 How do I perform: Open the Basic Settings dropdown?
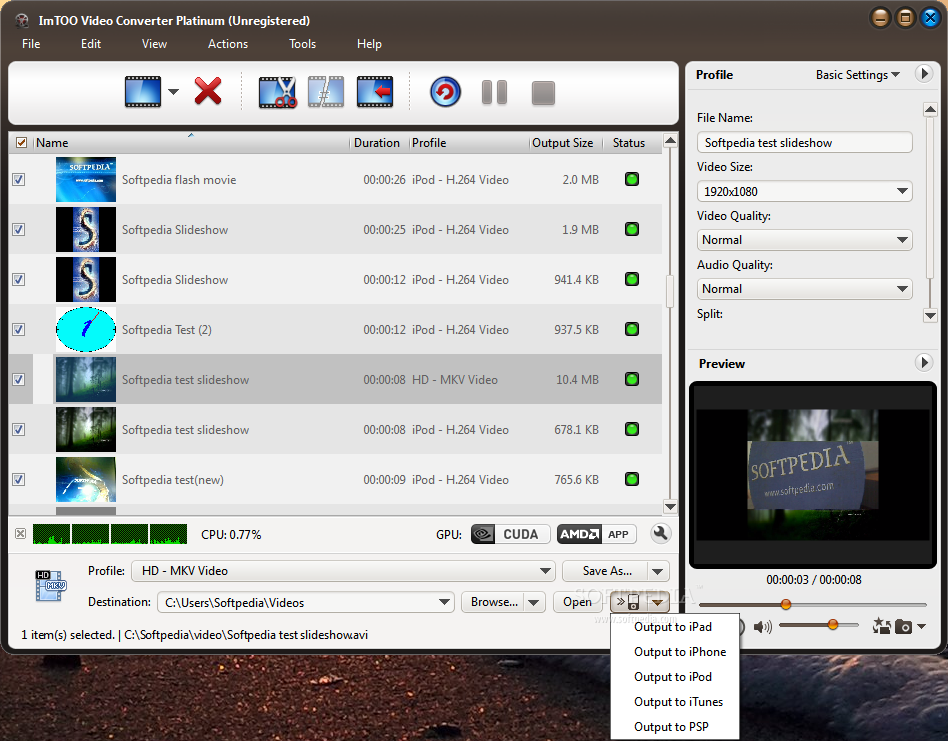(857, 75)
